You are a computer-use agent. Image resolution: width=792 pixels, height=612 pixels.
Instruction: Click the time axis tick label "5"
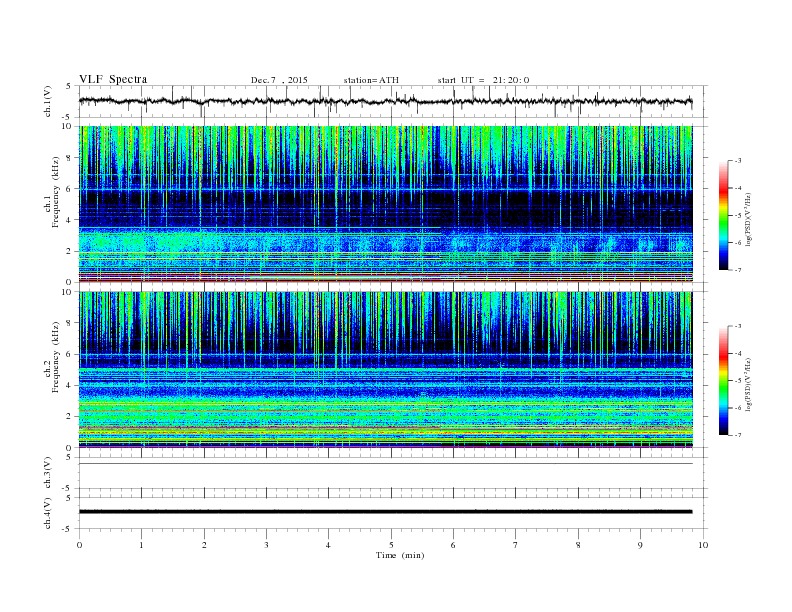[x=391, y=545]
